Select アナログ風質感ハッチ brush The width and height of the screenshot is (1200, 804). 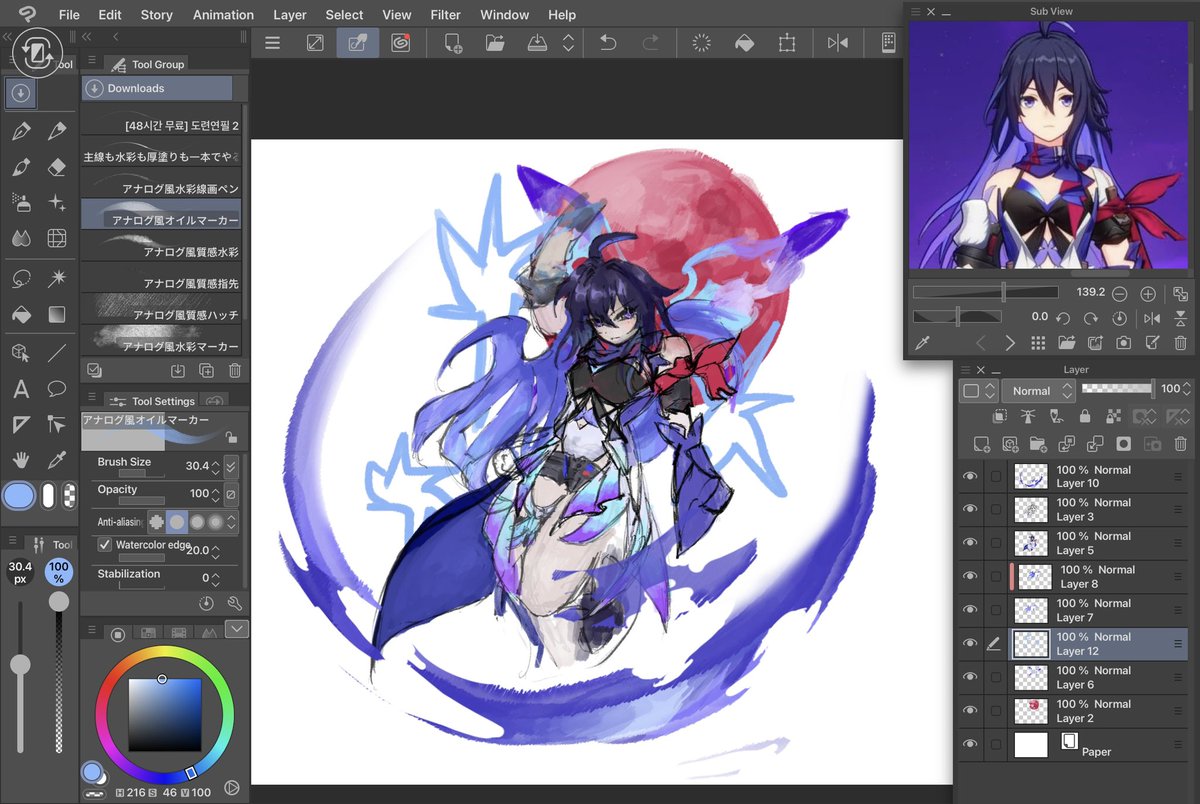click(x=161, y=309)
